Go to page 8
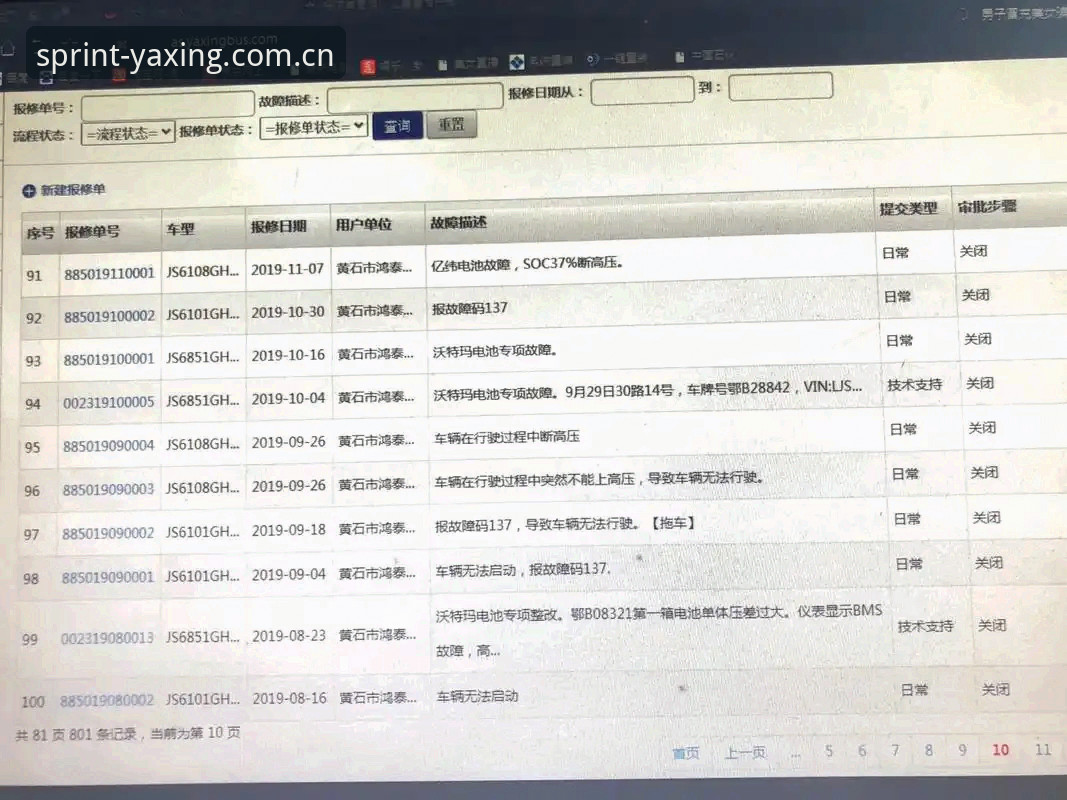The height and width of the screenshot is (800, 1067). click(929, 750)
